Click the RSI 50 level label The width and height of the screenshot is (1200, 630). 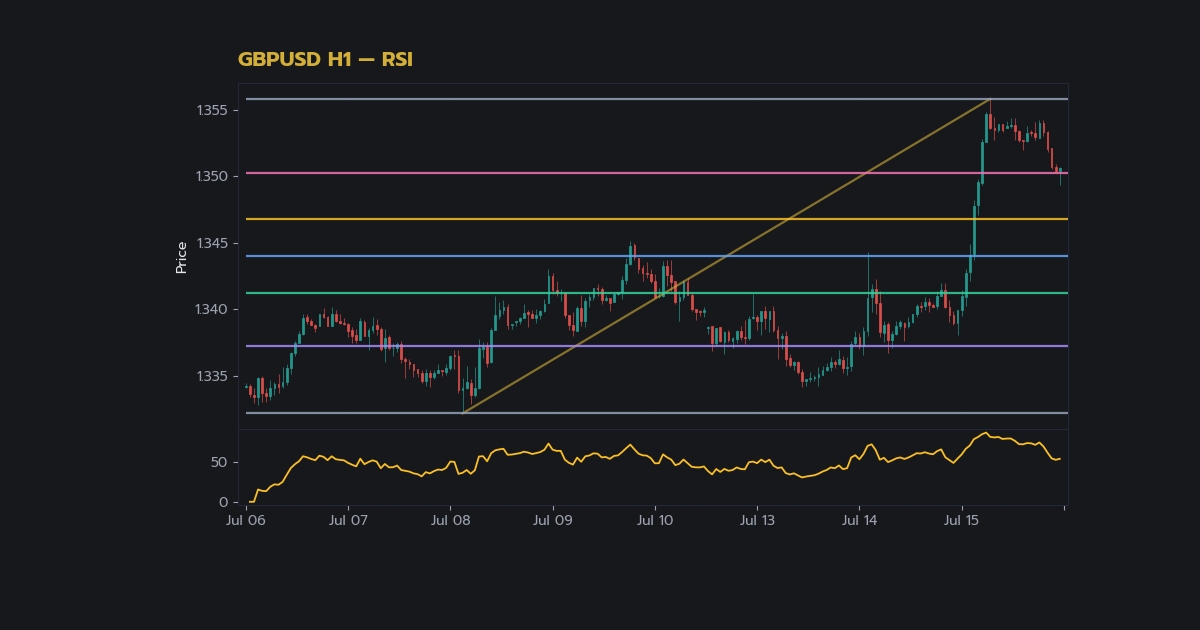pos(219,462)
